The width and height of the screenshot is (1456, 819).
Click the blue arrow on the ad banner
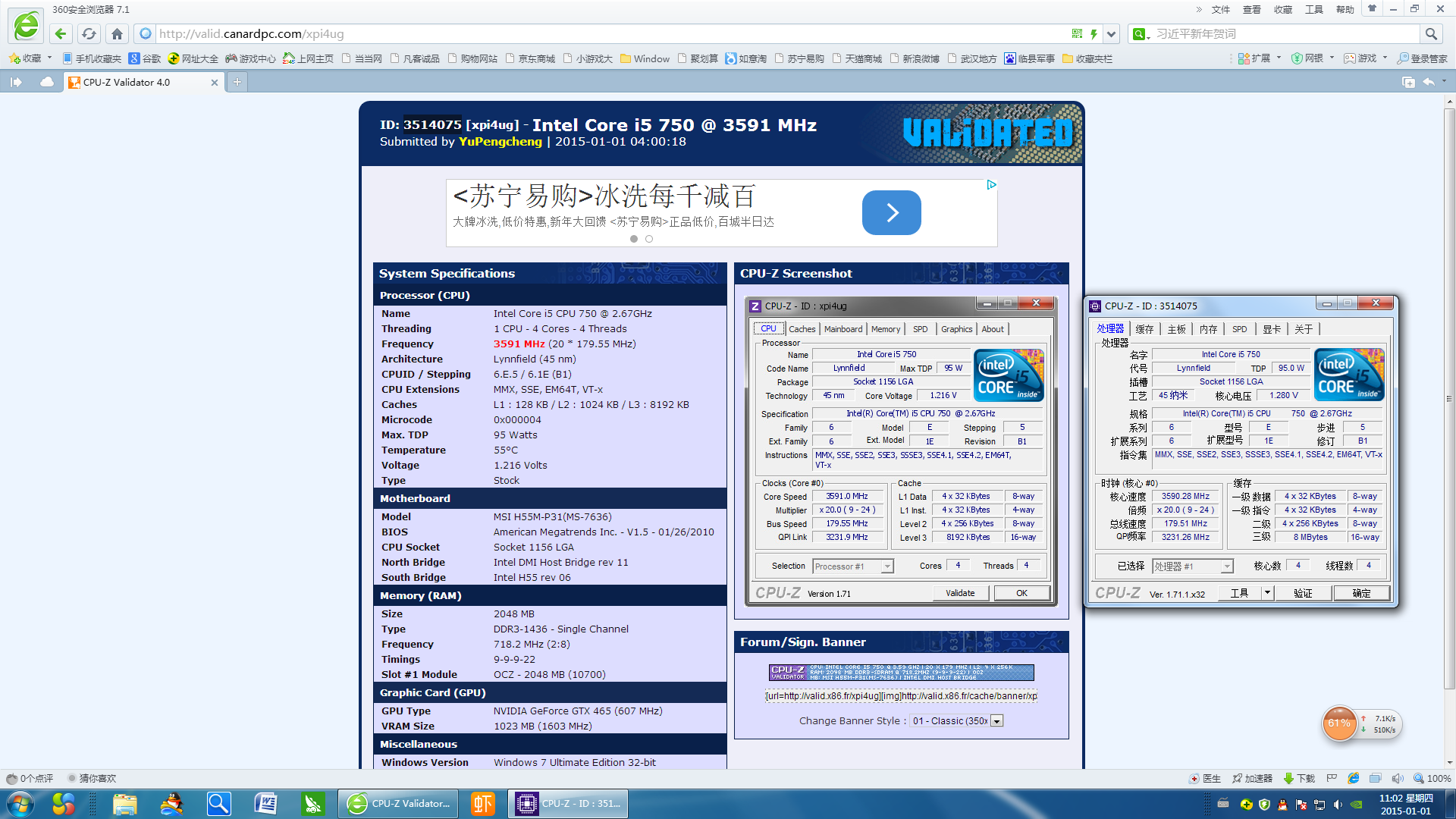(x=891, y=212)
